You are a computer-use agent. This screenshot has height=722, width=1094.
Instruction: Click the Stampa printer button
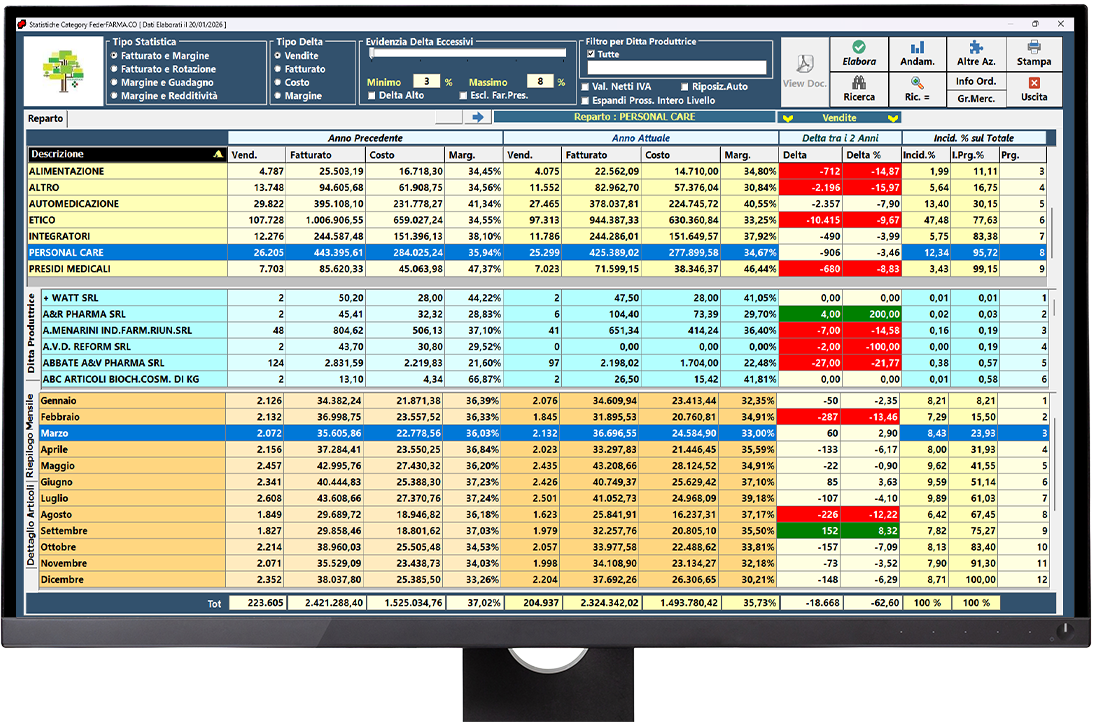pyautogui.click(x=1034, y=54)
